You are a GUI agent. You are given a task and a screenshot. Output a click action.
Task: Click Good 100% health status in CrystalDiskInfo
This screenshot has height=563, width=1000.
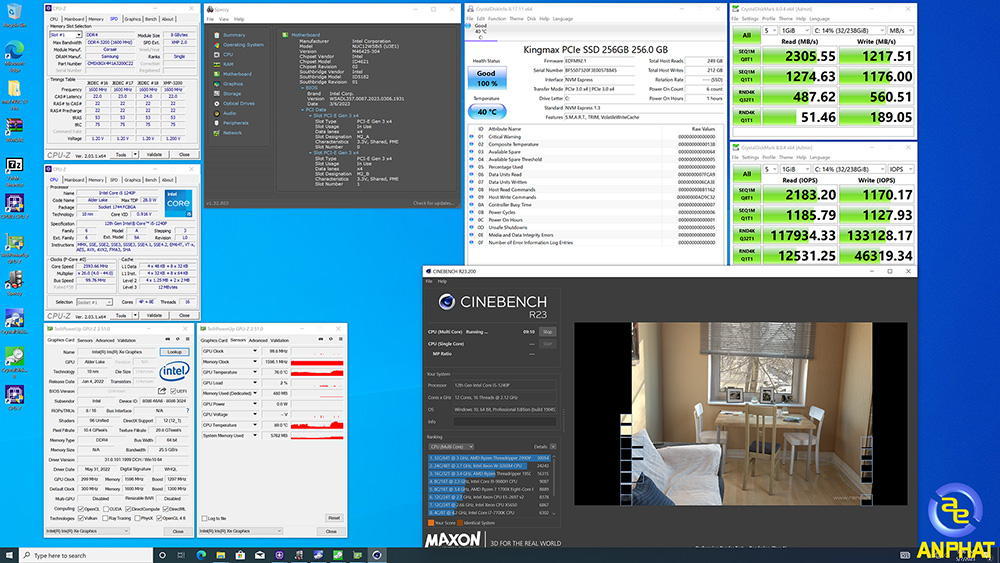tap(487, 78)
